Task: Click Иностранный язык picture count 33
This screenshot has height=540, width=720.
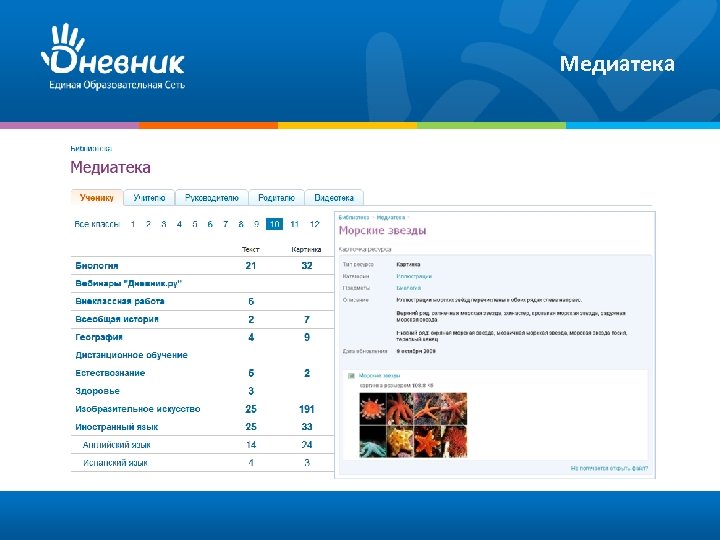Action: pyautogui.click(x=307, y=427)
